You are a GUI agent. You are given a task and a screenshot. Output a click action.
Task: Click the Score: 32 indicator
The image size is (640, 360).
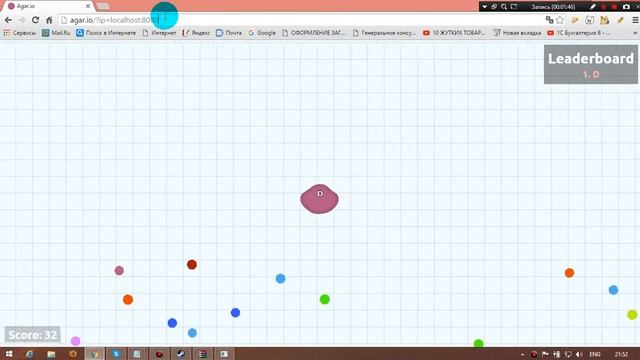(32, 335)
